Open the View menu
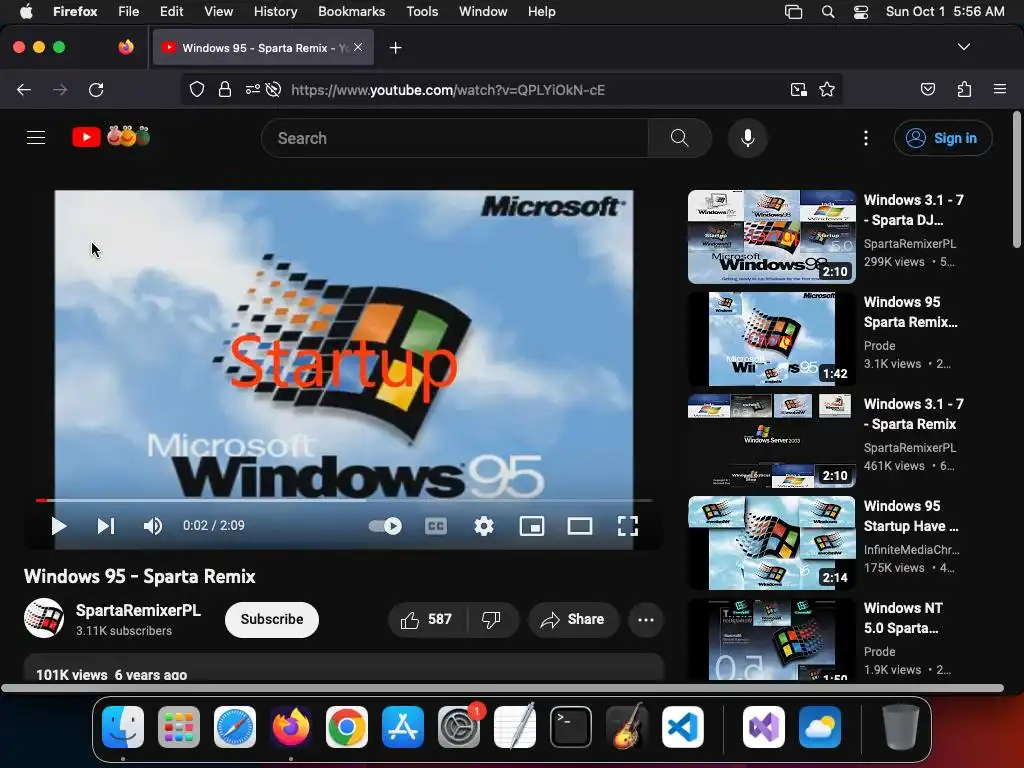Screen dimensions: 1024x768 218,12
